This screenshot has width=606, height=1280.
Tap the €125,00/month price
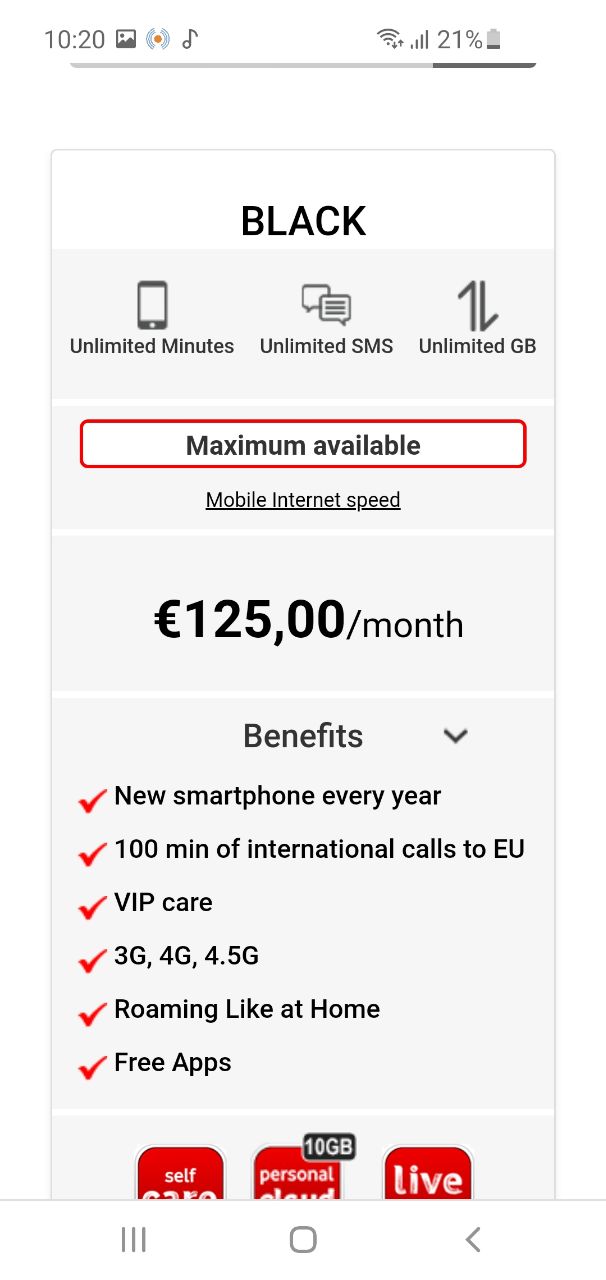[308, 620]
